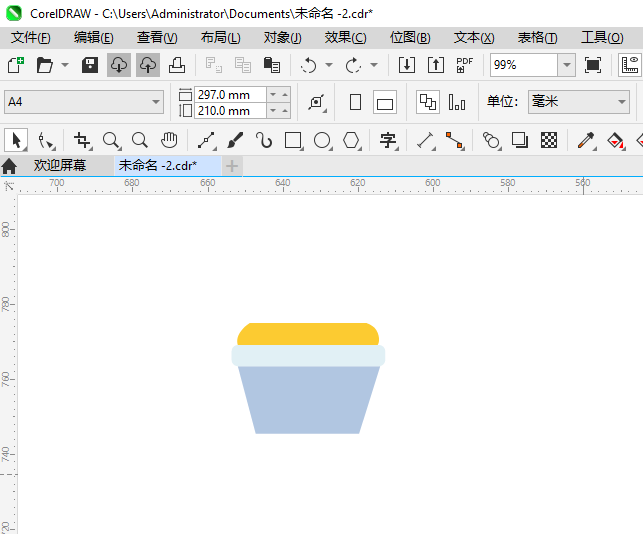Redo the last action
643x534 pixels.
pos(353,65)
